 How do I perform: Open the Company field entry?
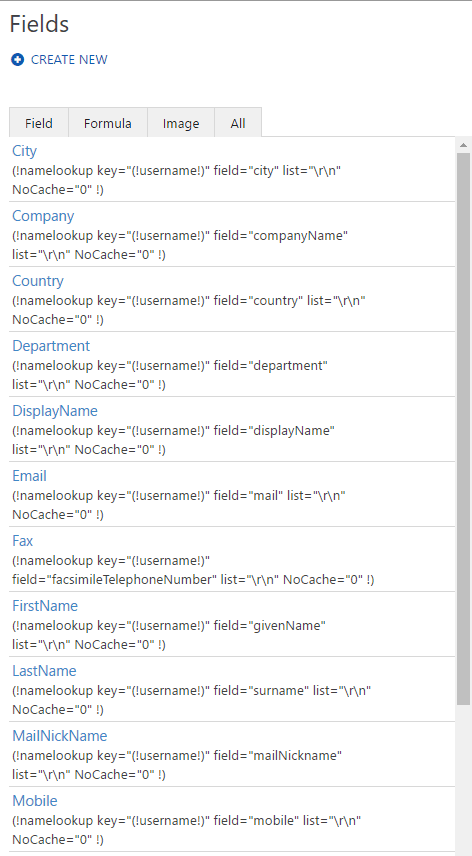43,216
